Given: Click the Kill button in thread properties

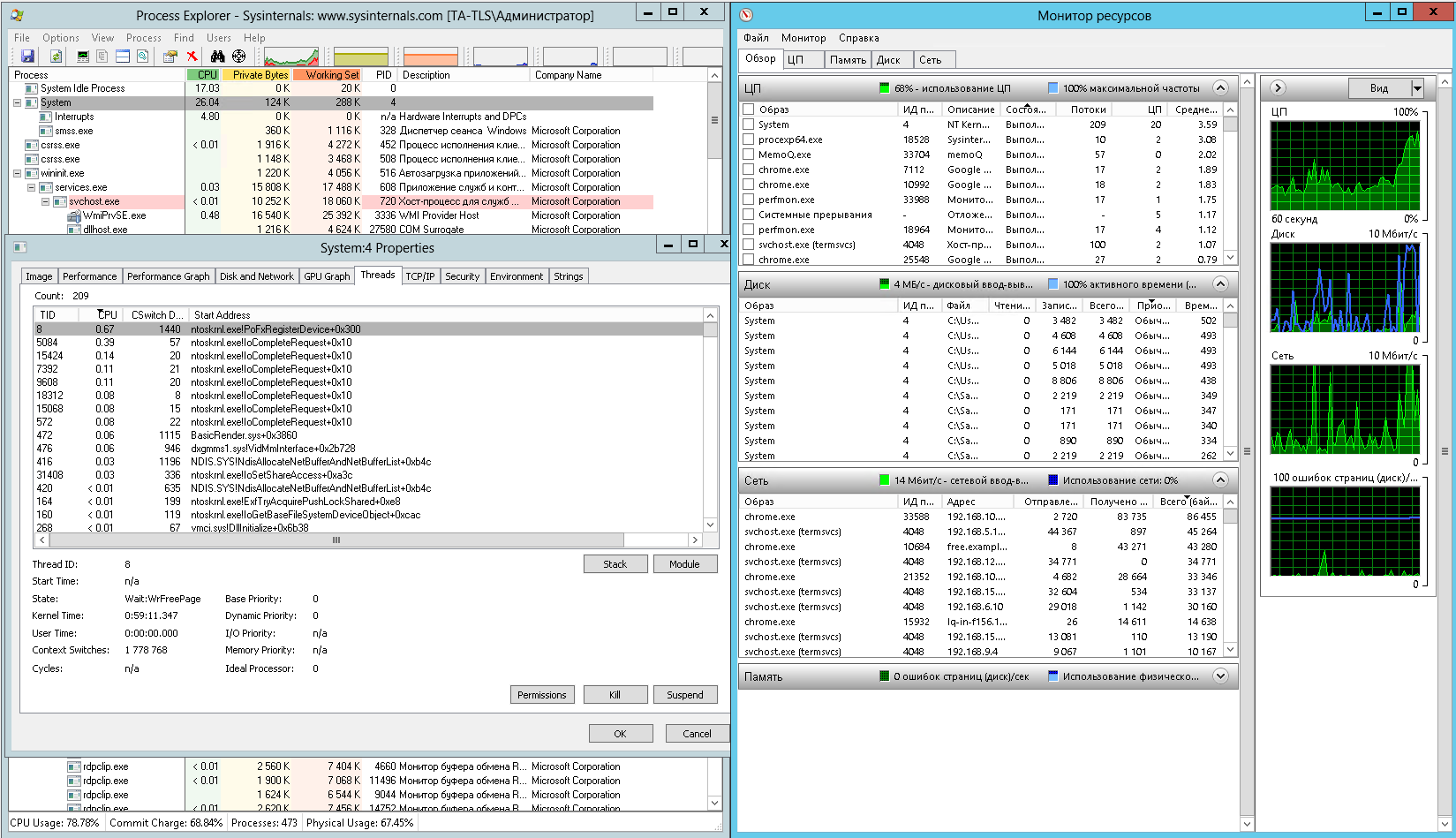Looking at the screenshot, I should pos(615,695).
